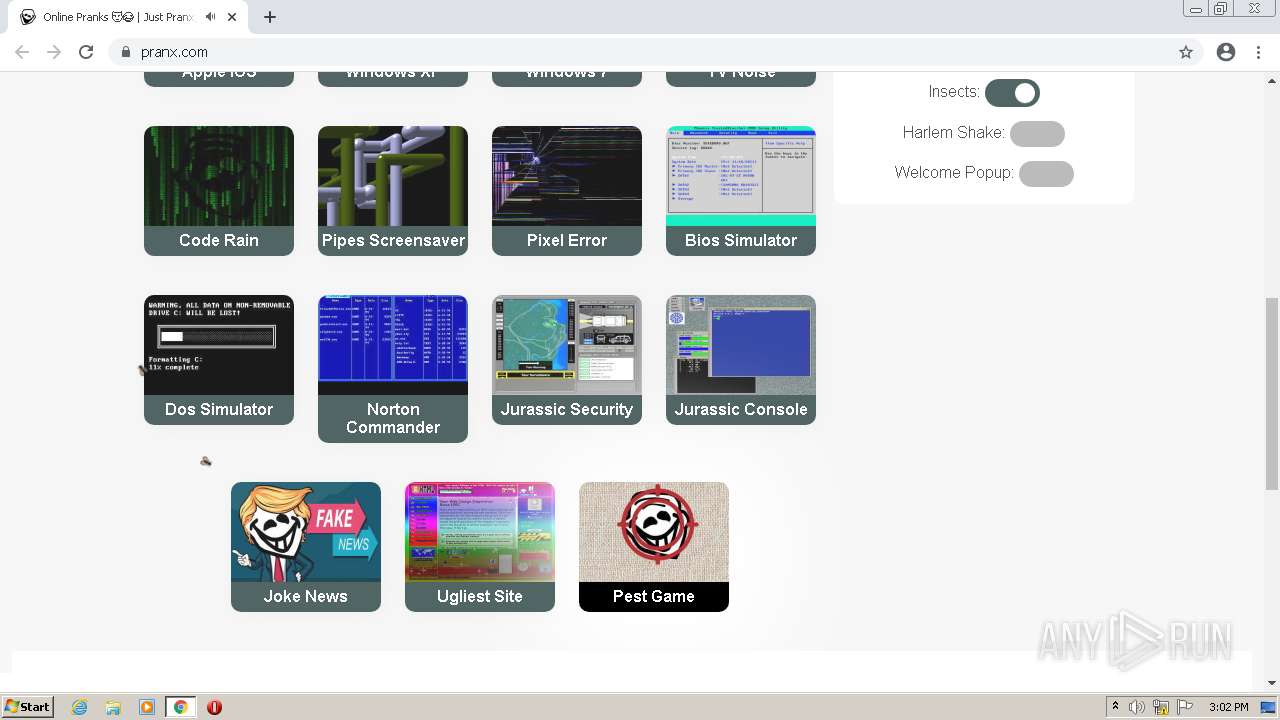Launch the Pixel Error prank
The height and width of the screenshot is (720, 1280).
click(x=567, y=191)
